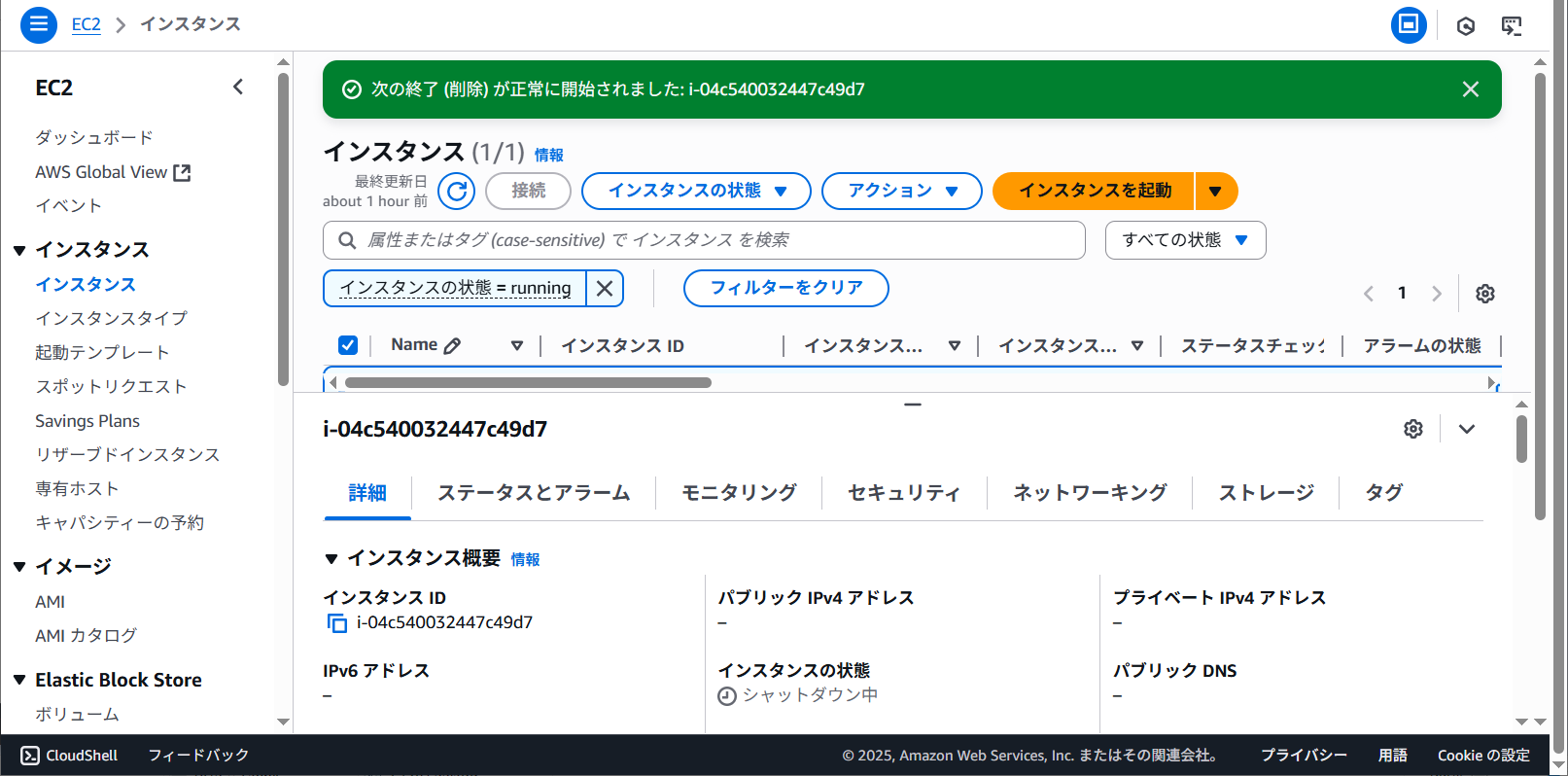Collapse the EC2 sidebar with arrow

(238, 88)
